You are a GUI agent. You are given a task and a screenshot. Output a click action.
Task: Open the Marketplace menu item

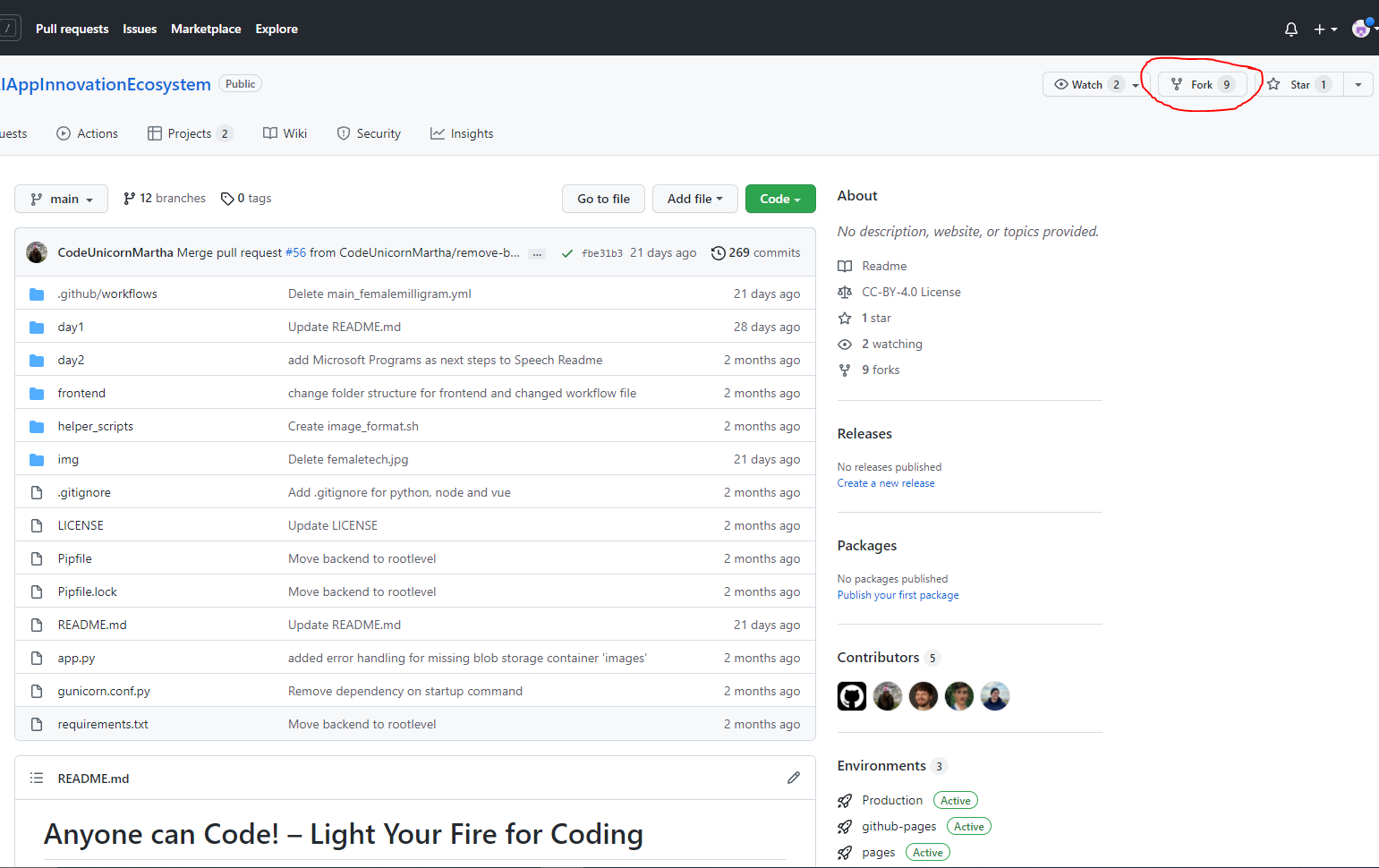coord(205,29)
